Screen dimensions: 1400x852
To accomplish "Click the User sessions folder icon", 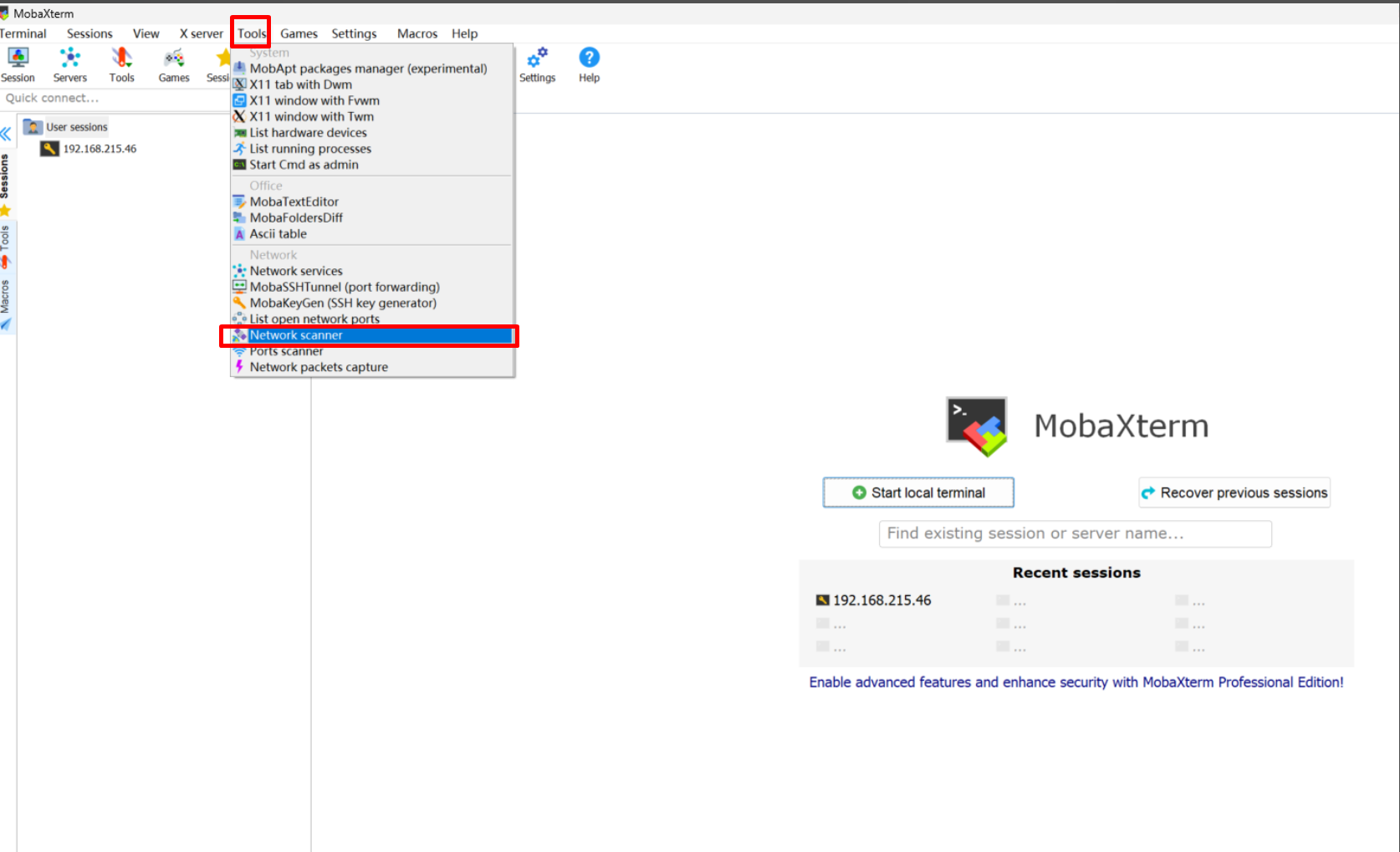I will (x=33, y=127).
